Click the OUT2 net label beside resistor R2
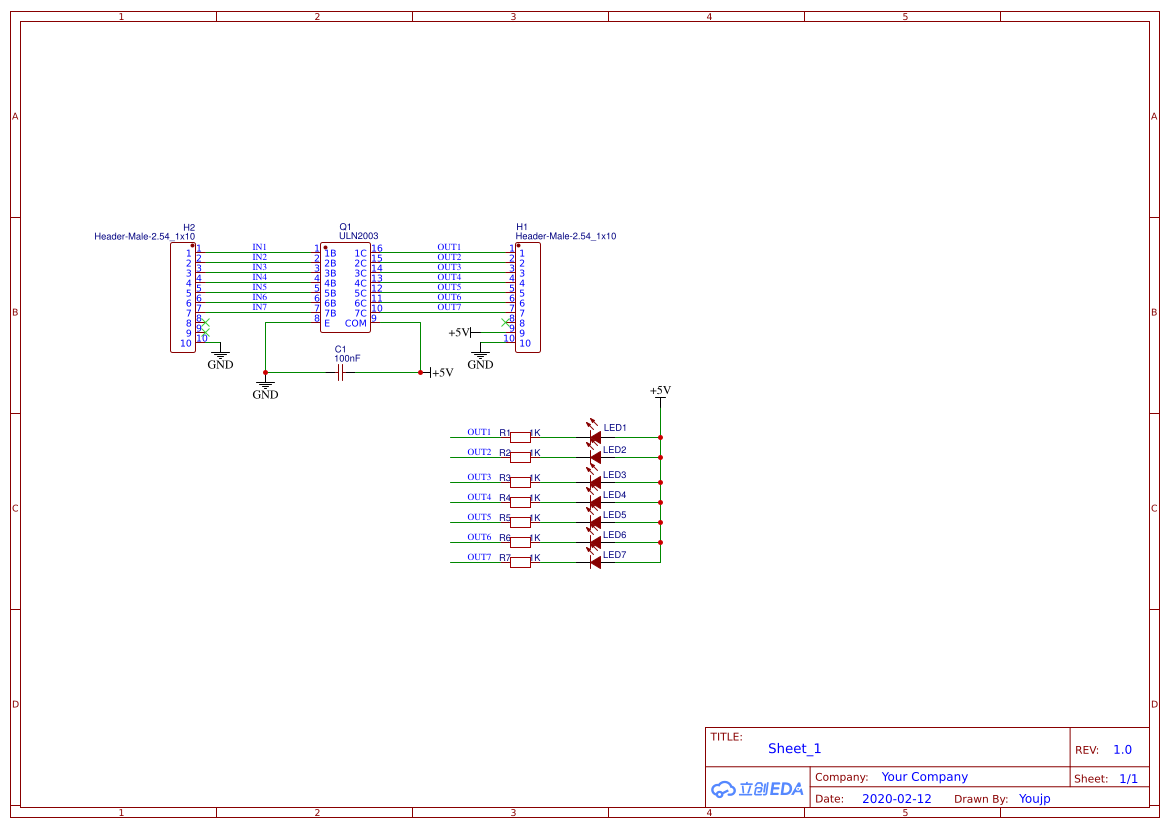The height and width of the screenshot is (828, 1171). (479, 452)
